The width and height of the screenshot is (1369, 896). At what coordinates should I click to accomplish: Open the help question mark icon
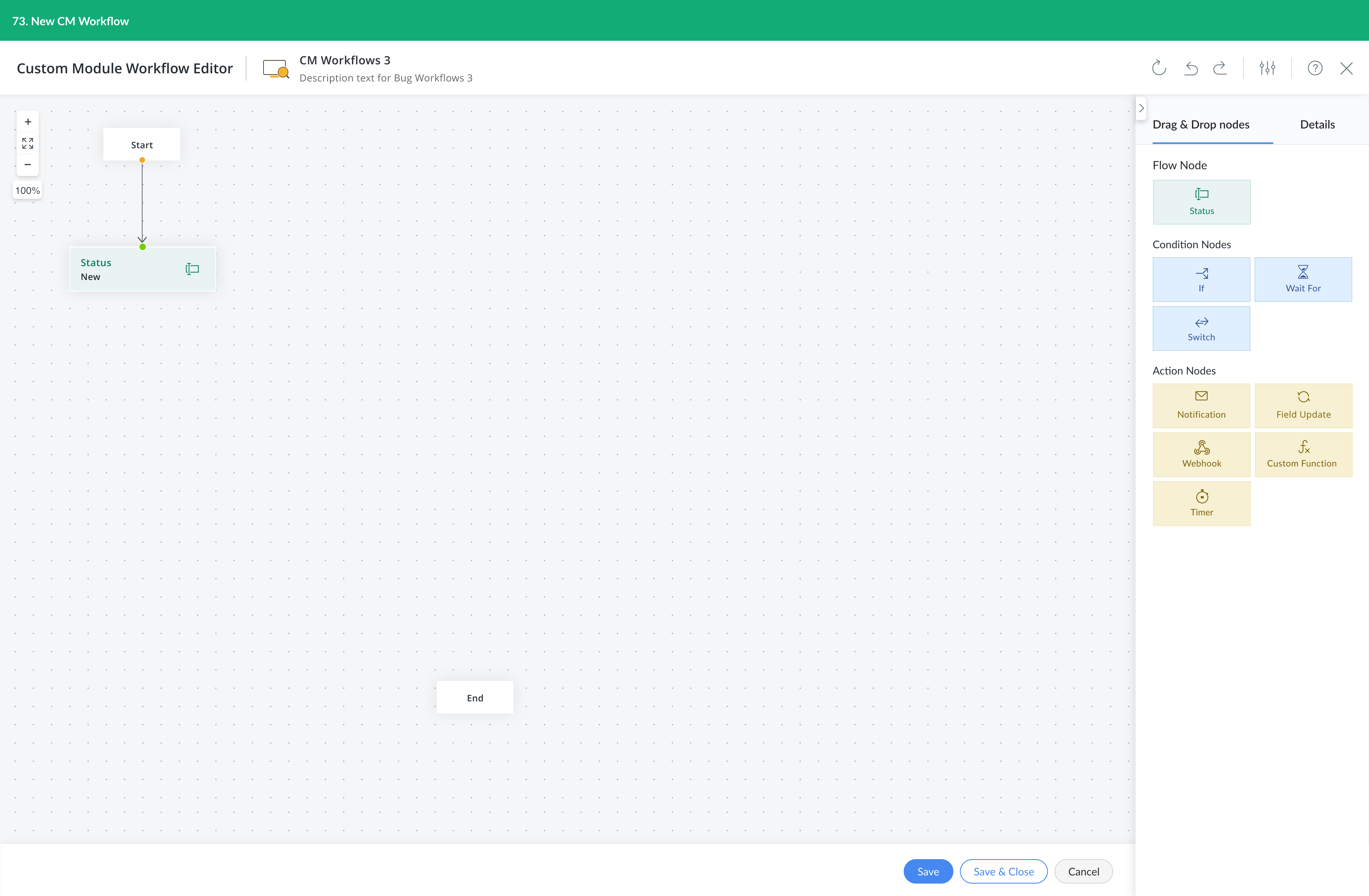click(x=1315, y=68)
